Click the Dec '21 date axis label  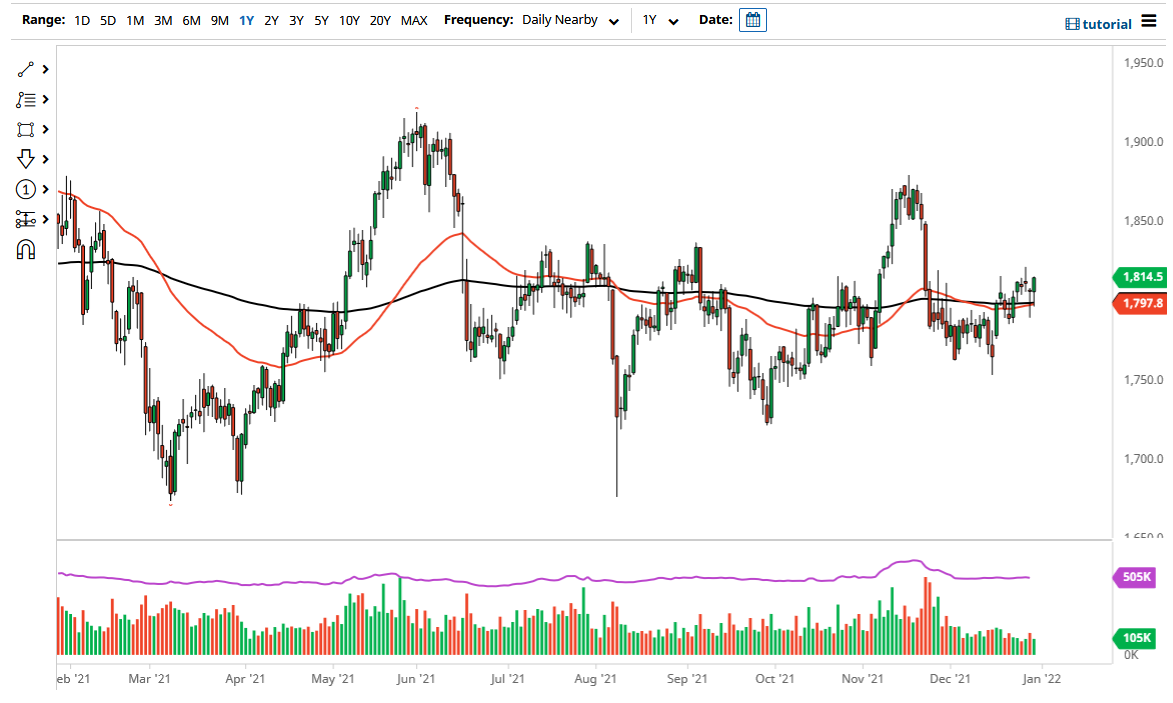(950, 679)
